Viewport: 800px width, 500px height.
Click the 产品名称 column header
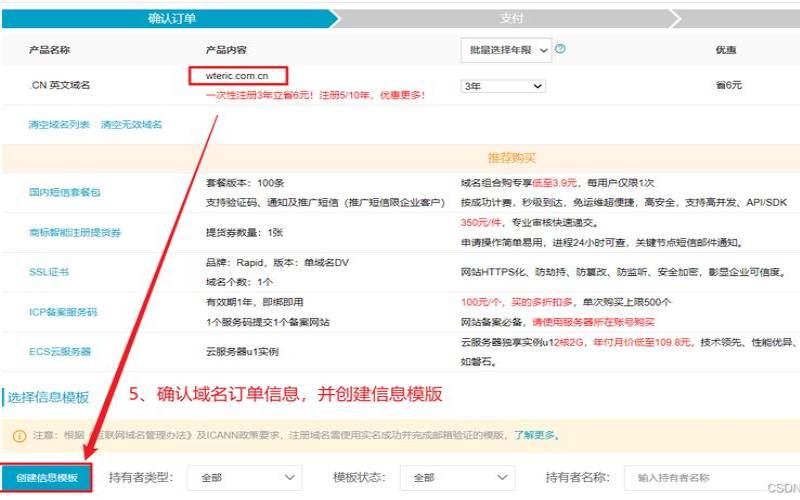coord(49,50)
